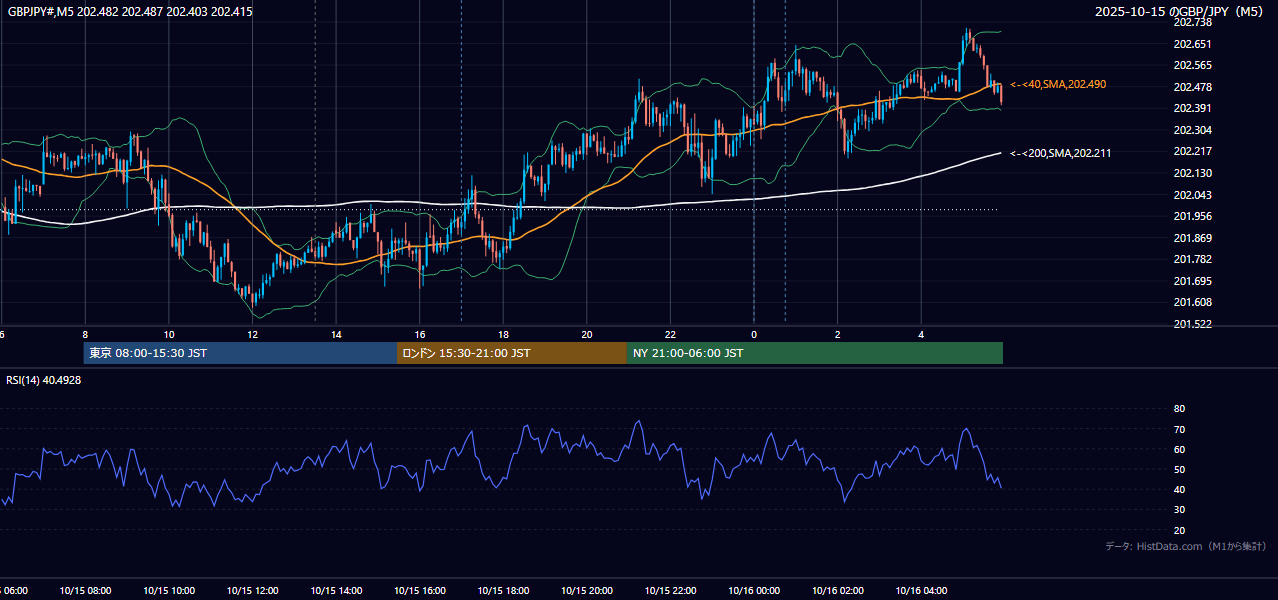This screenshot has height=600, width=1278.
Task: Click the RSI(14) 40.4928 indicator label
Action: [44, 380]
